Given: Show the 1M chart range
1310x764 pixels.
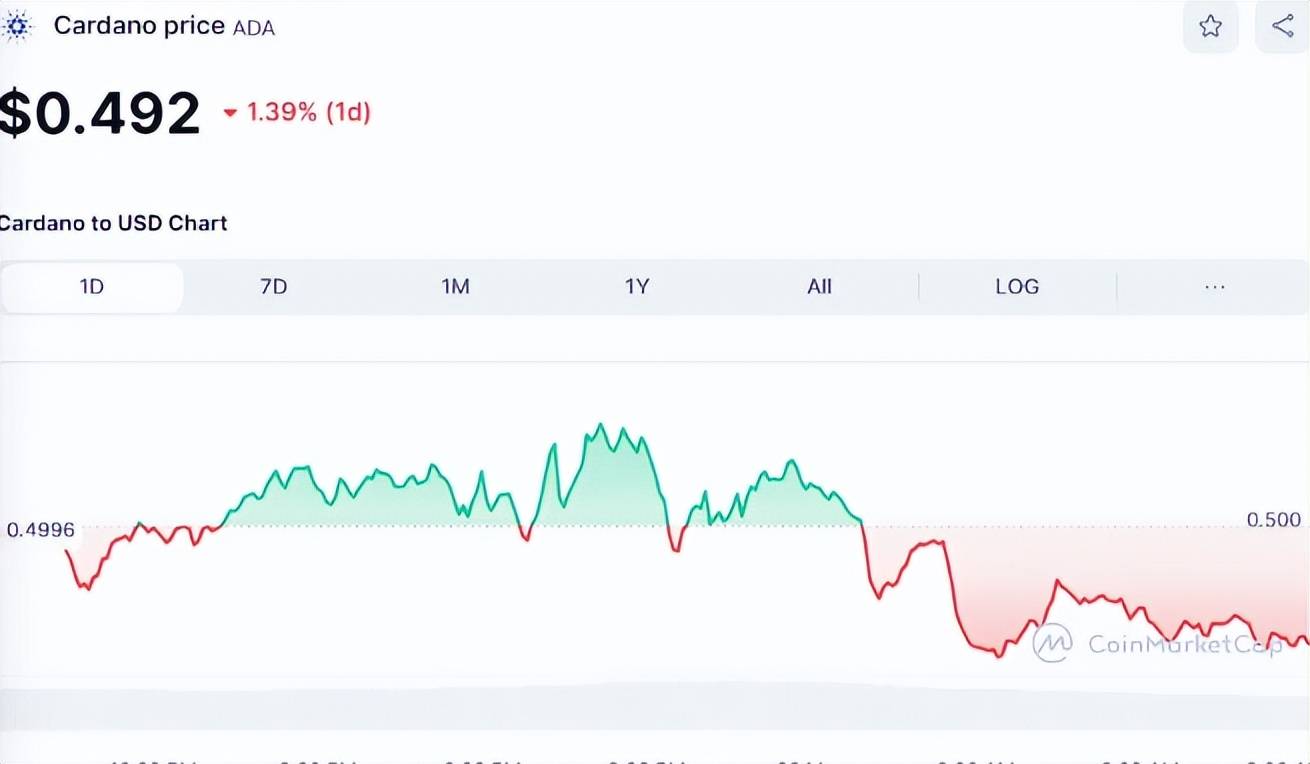Looking at the screenshot, I should click(455, 287).
